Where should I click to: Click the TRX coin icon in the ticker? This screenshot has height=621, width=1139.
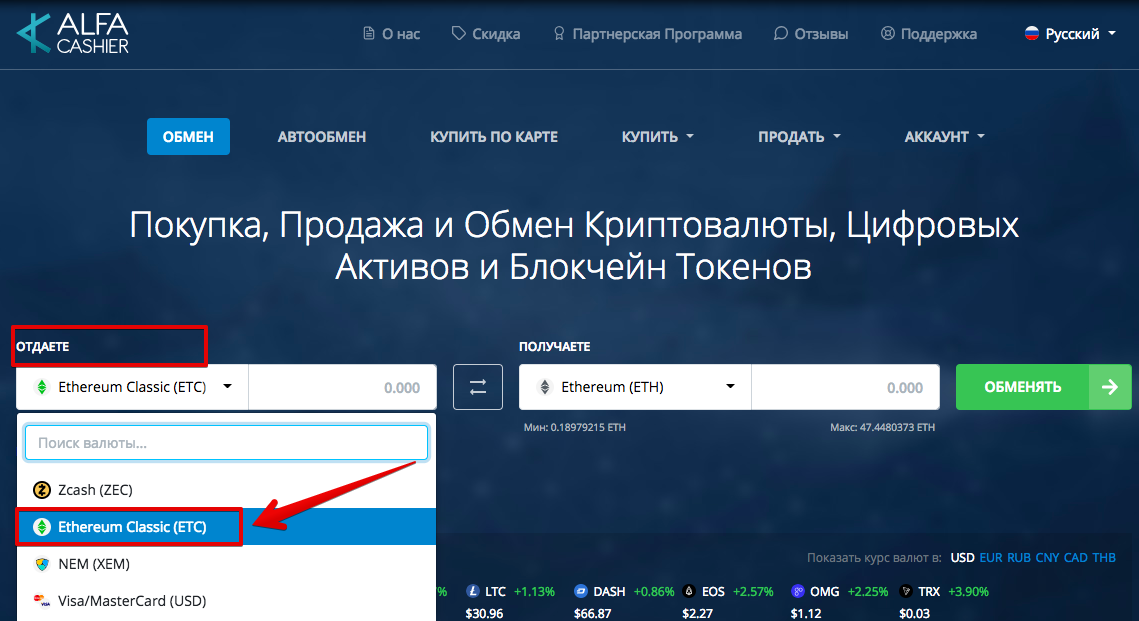point(906,591)
